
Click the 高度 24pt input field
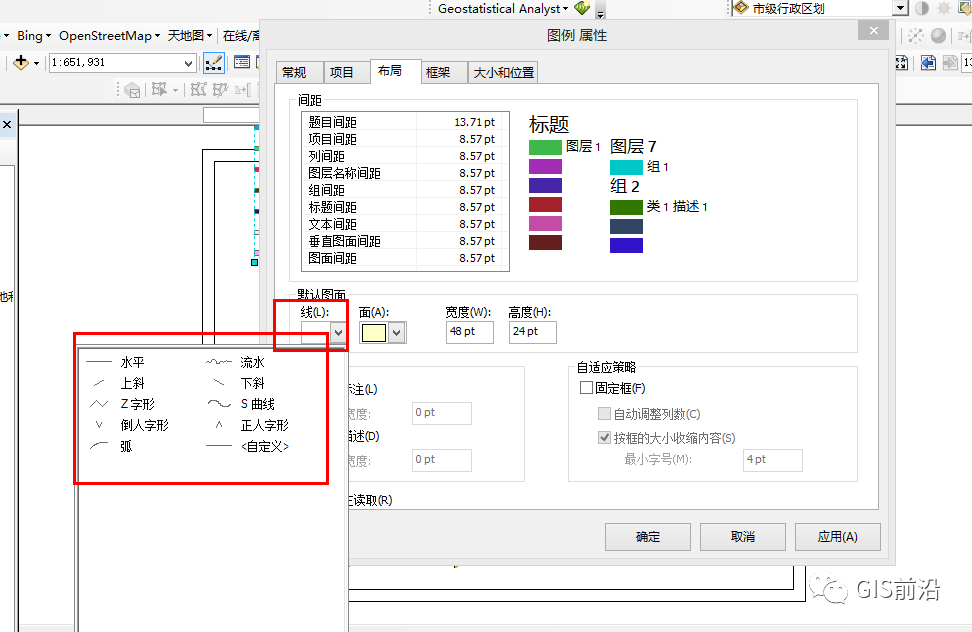532,331
